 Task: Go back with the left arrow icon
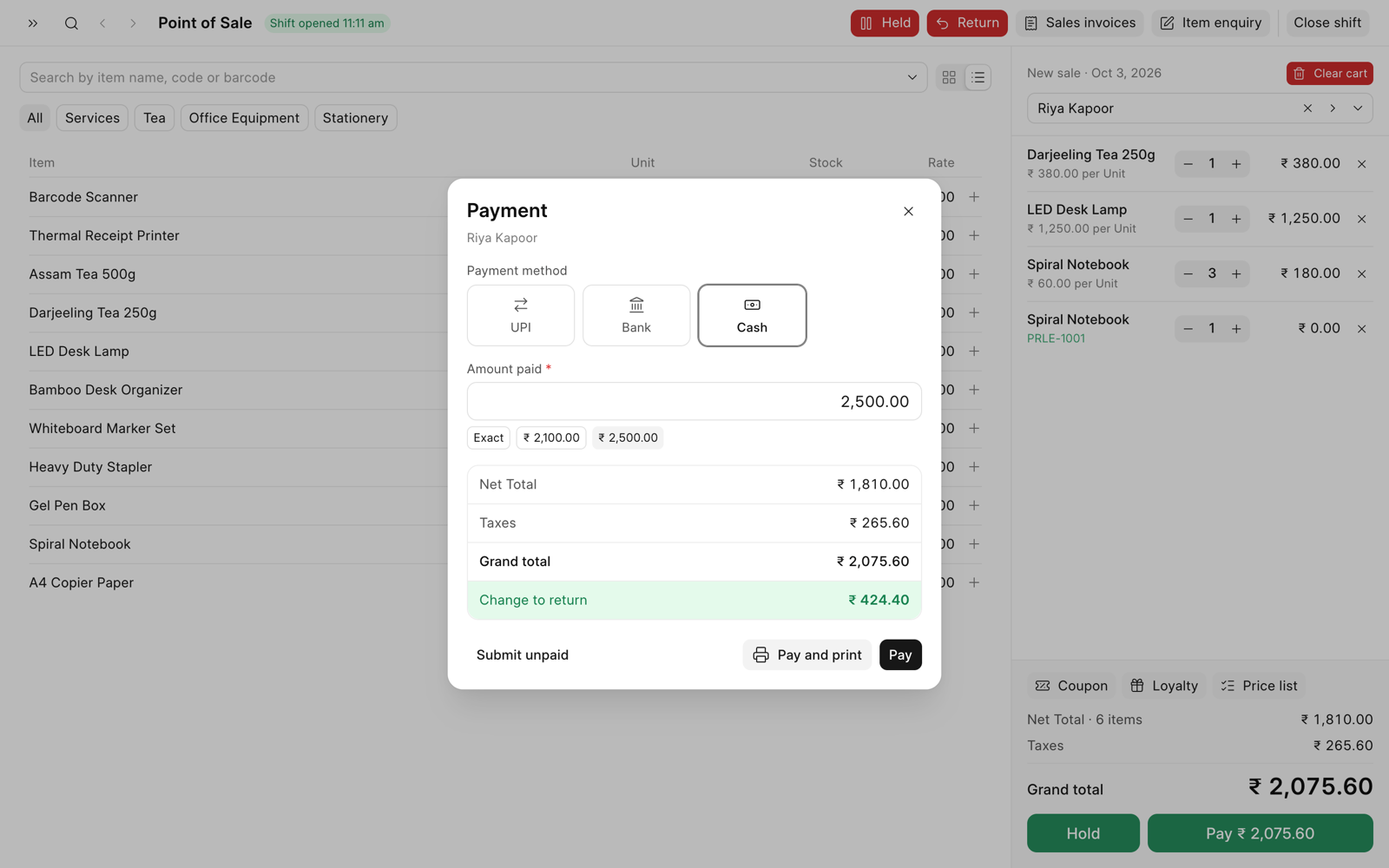coord(102,23)
